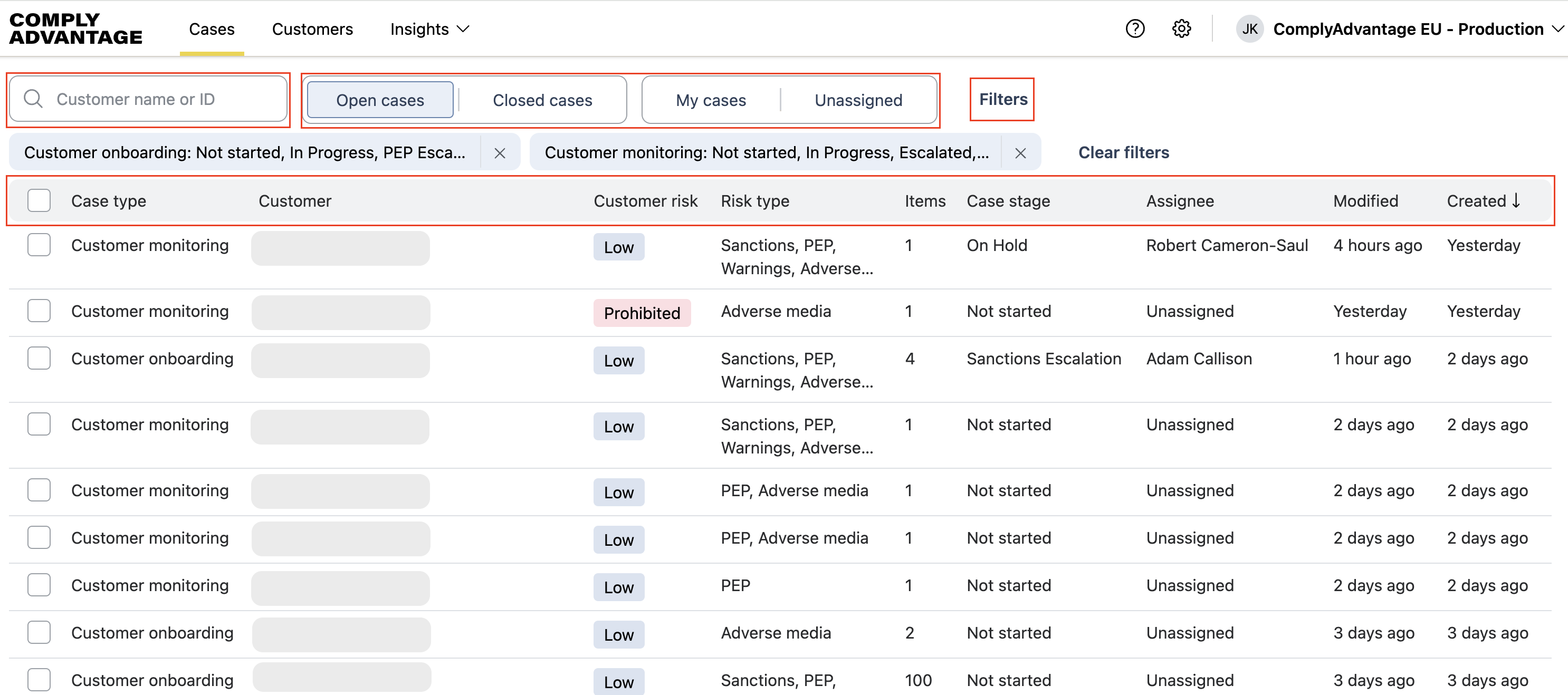Check the select-all checkbox in the header
Image resolution: width=1568 pixels, height=695 pixels.
tap(39, 201)
